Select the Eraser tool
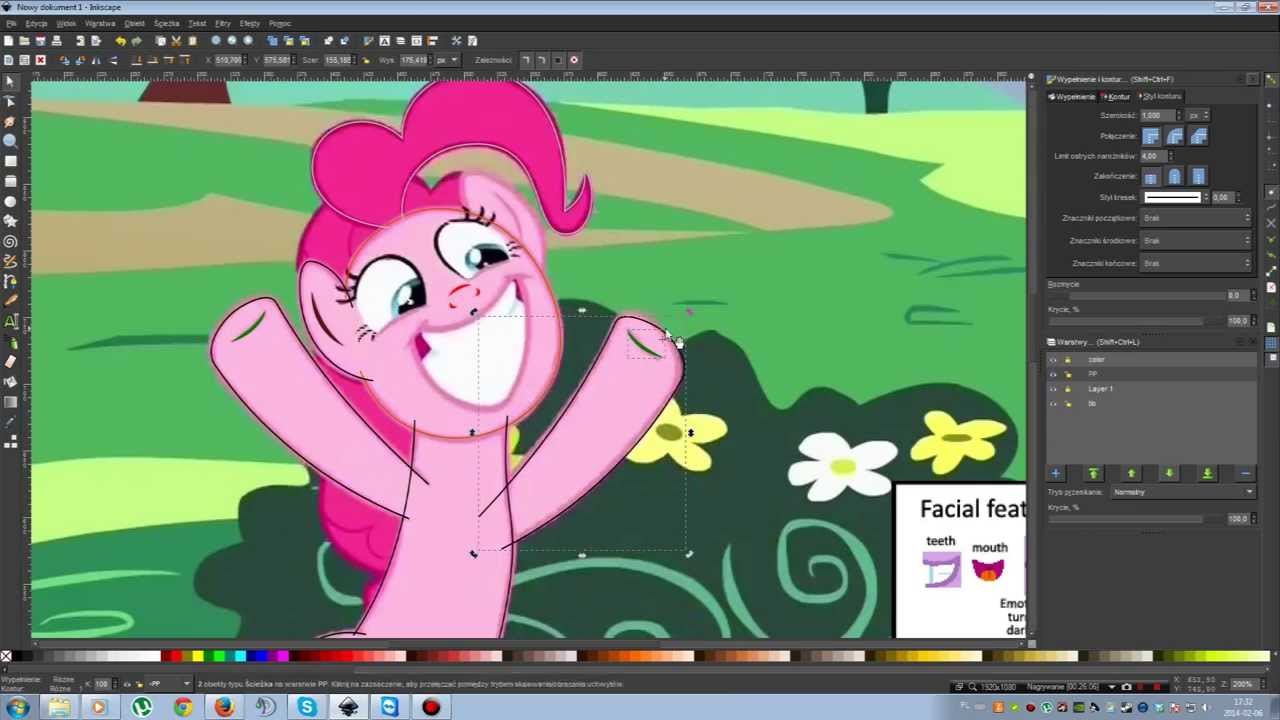 coord(10,362)
